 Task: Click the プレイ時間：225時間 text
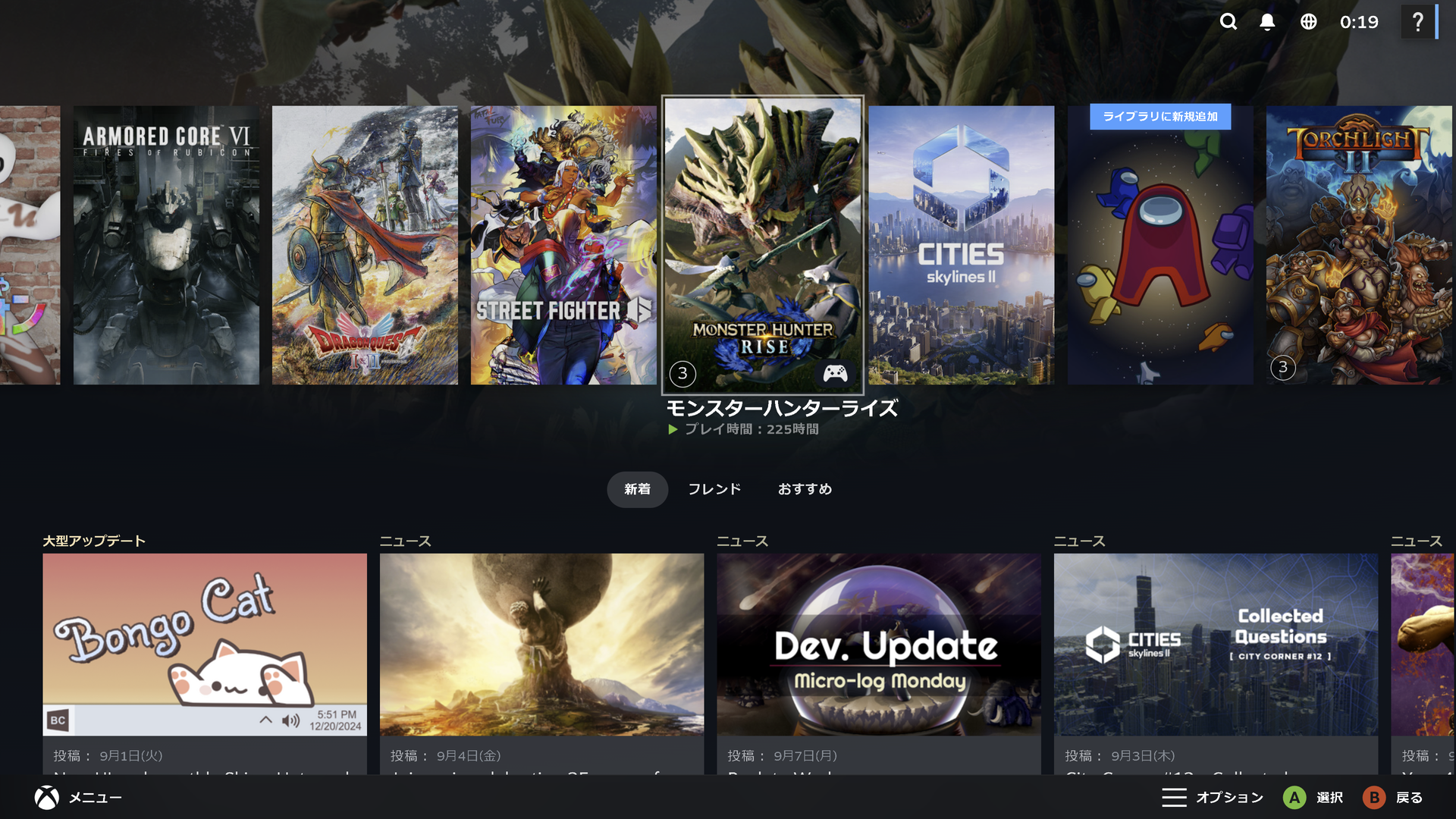pyautogui.click(x=752, y=429)
